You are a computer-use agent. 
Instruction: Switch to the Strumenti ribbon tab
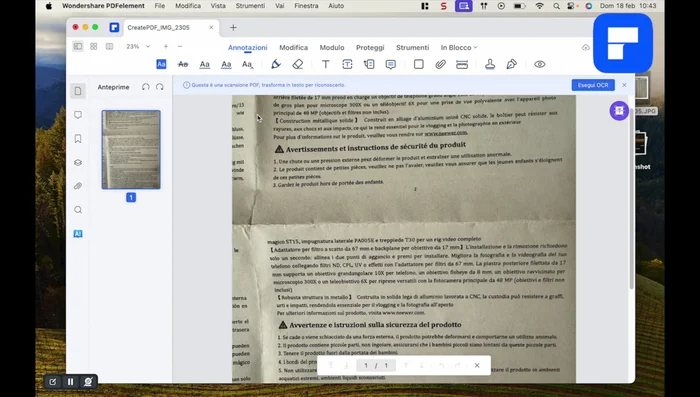[x=412, y=47]
